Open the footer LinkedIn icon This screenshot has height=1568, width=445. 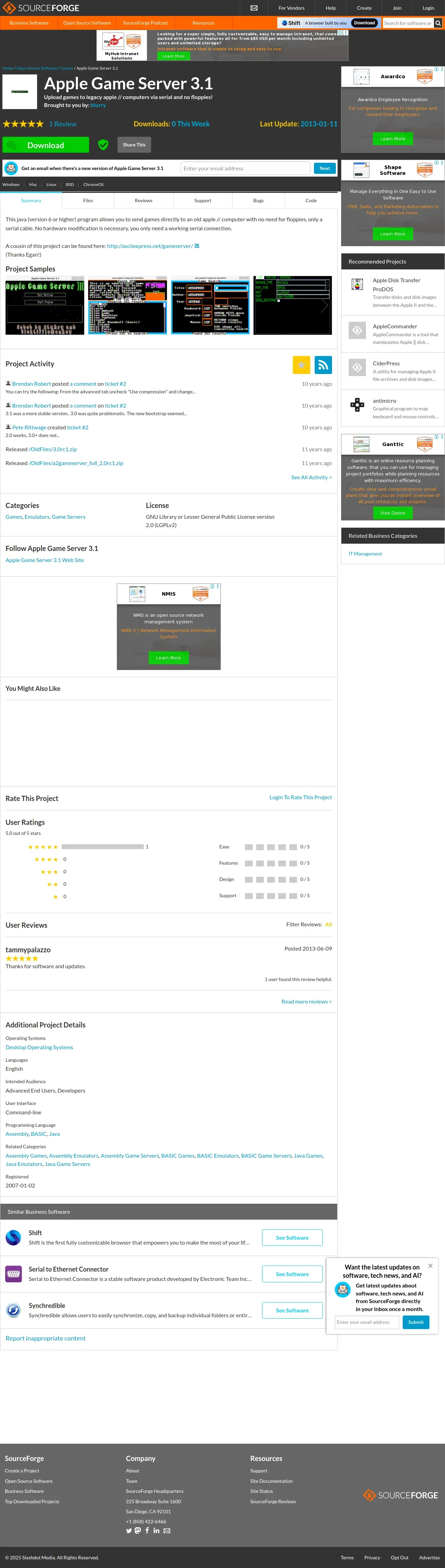click(x=157, y=1530)
